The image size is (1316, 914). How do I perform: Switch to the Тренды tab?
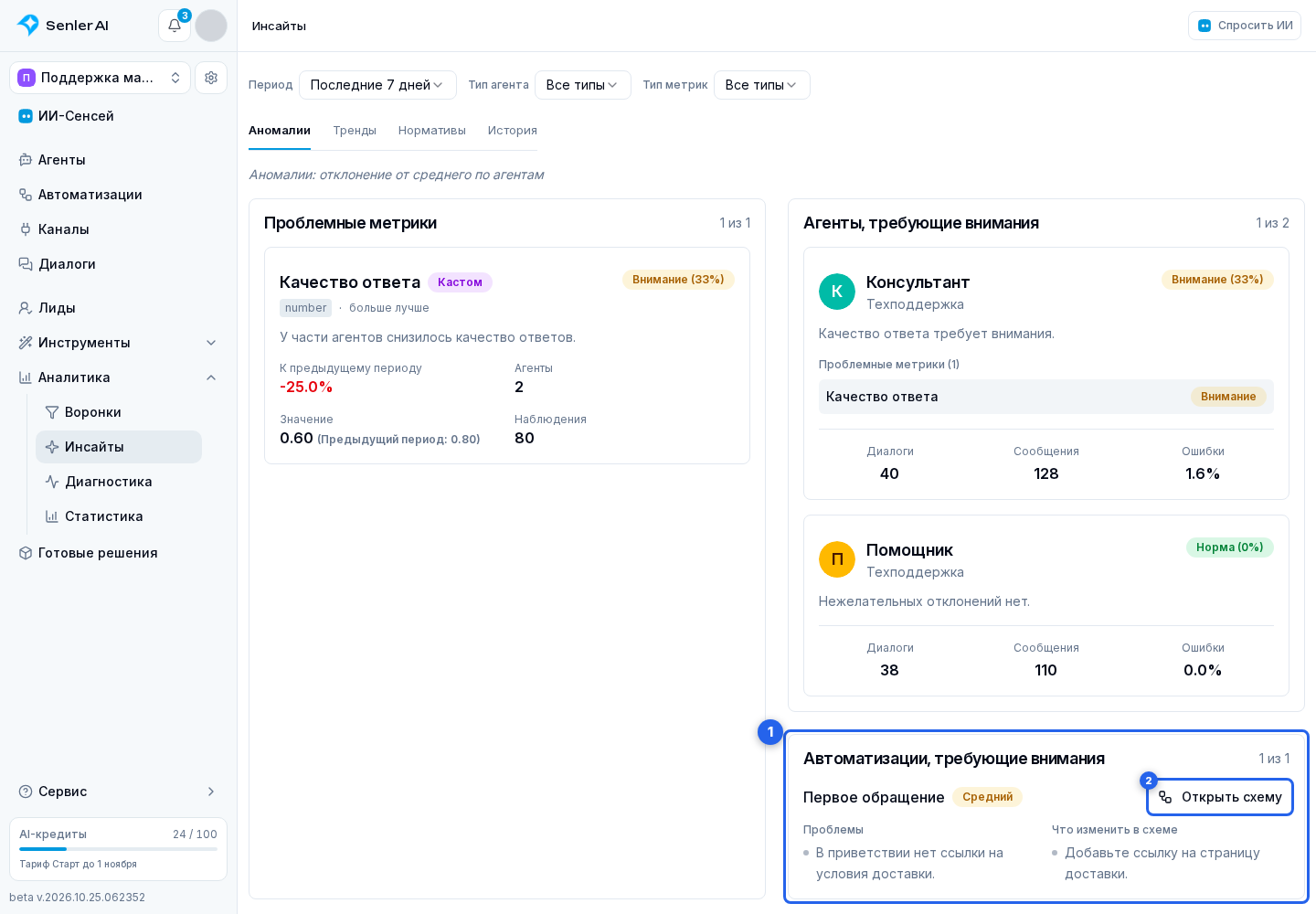(x=355, y=131)
